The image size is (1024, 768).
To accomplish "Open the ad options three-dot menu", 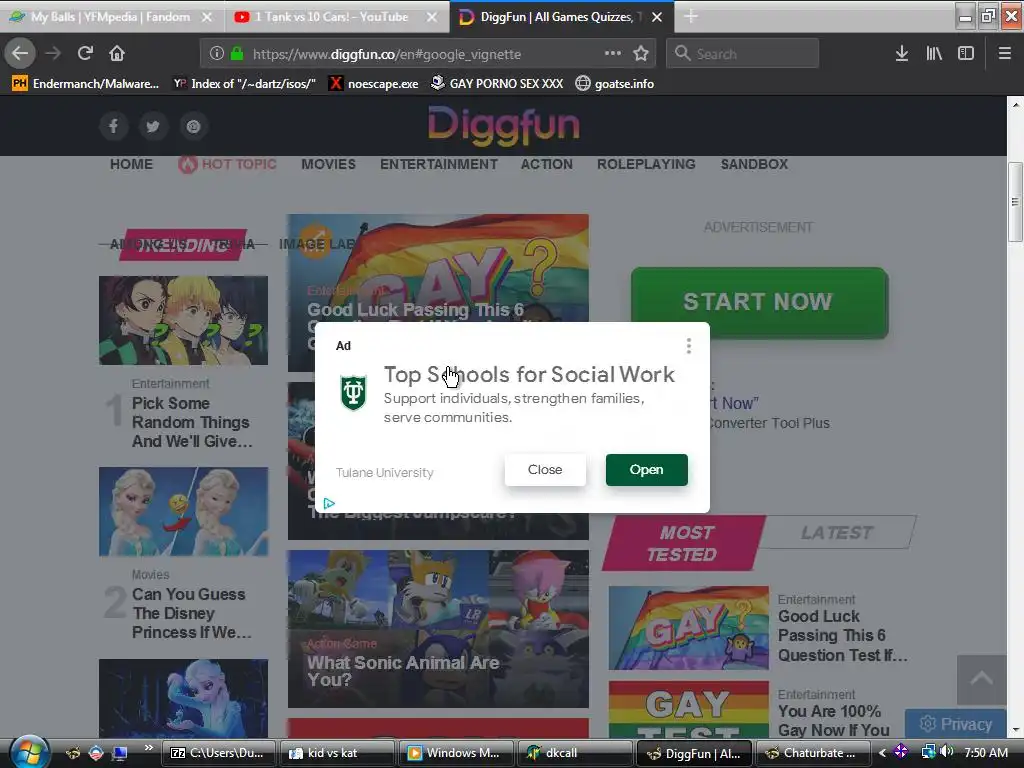I will (688, 346).
